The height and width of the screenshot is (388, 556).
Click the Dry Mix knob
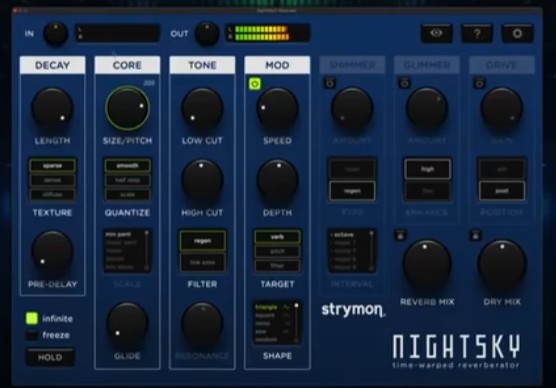tap(502, 264)
